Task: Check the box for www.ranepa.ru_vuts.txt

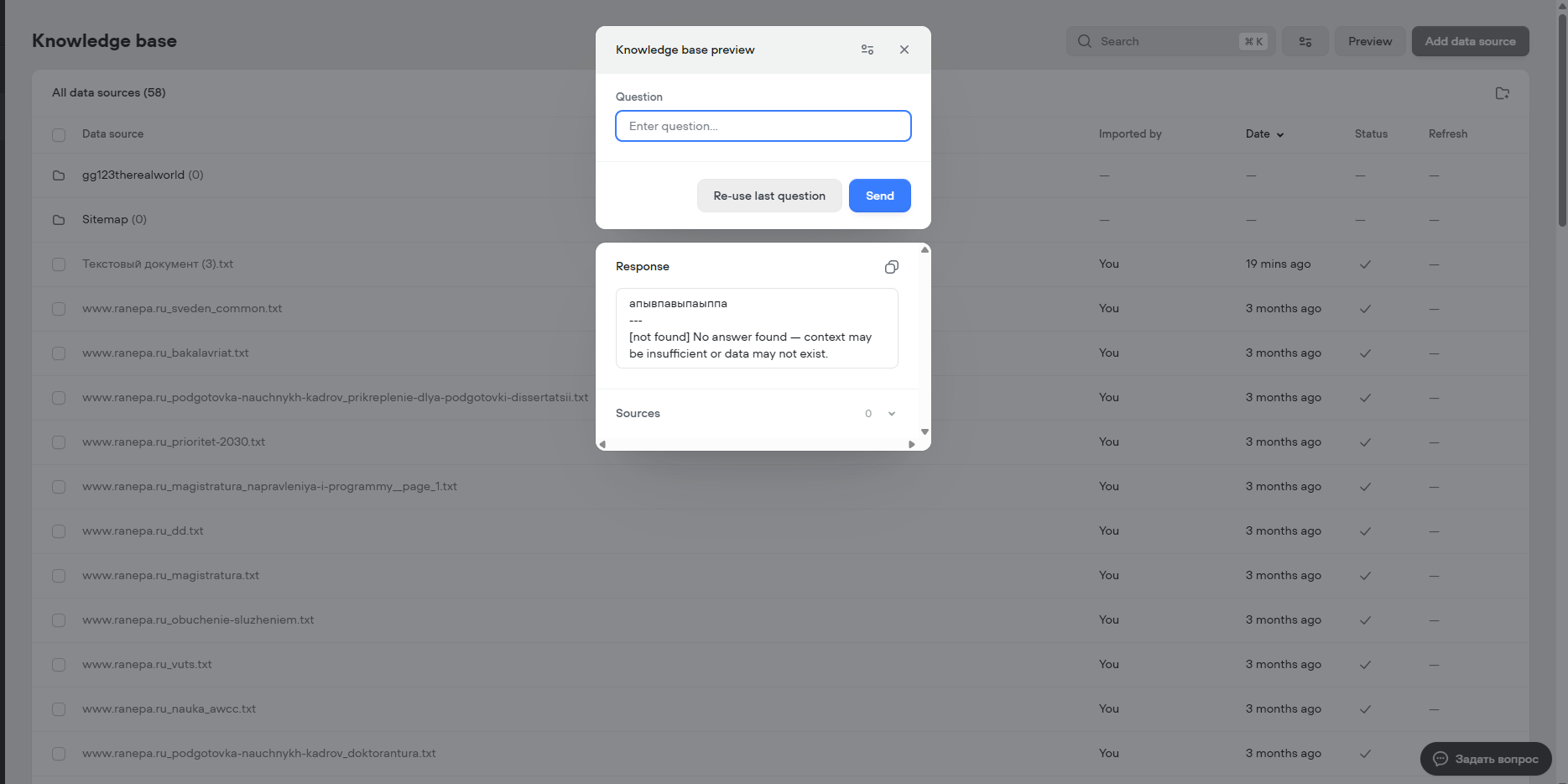Action: [x=59, y=665]
